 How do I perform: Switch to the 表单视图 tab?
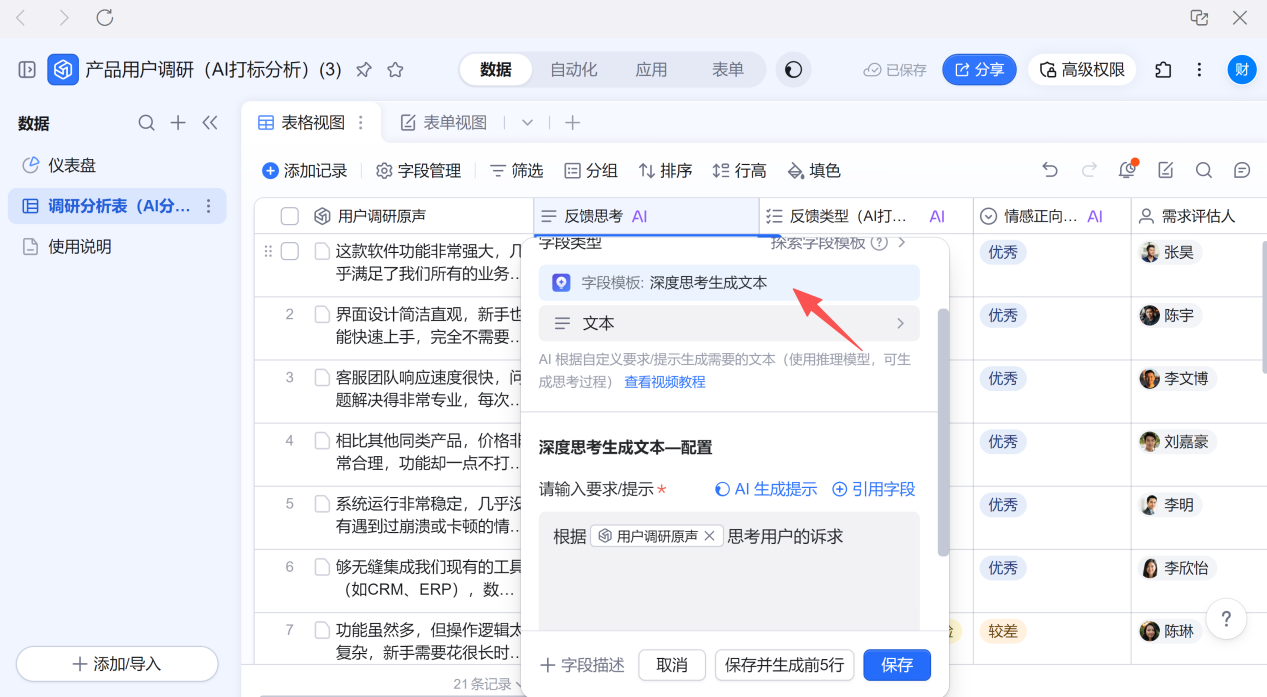point(444,123)
